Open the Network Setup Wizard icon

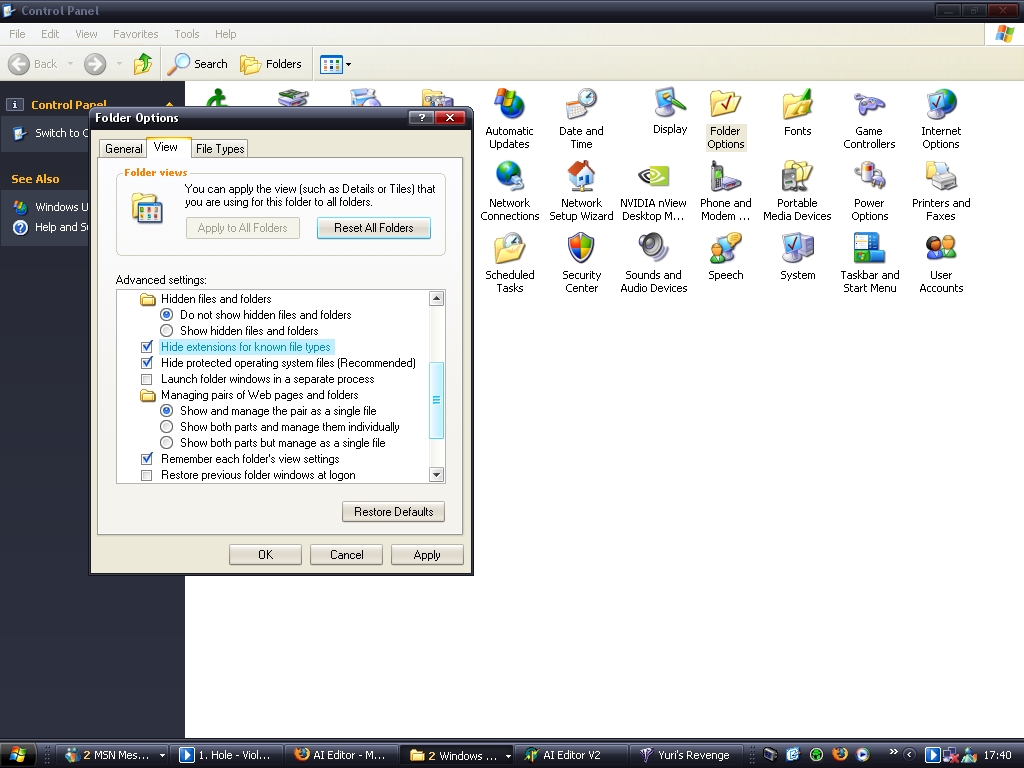point(581,178)
